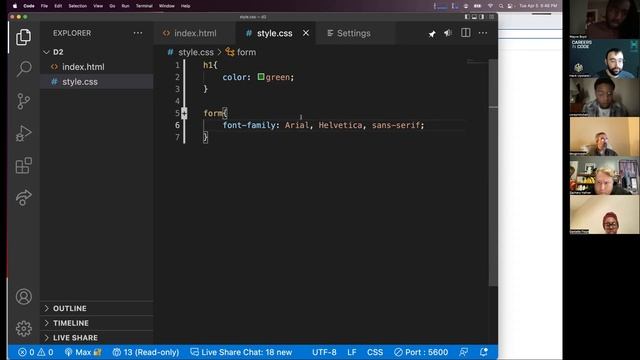
Task: Open the Source Control view
Action: point(24,101)
